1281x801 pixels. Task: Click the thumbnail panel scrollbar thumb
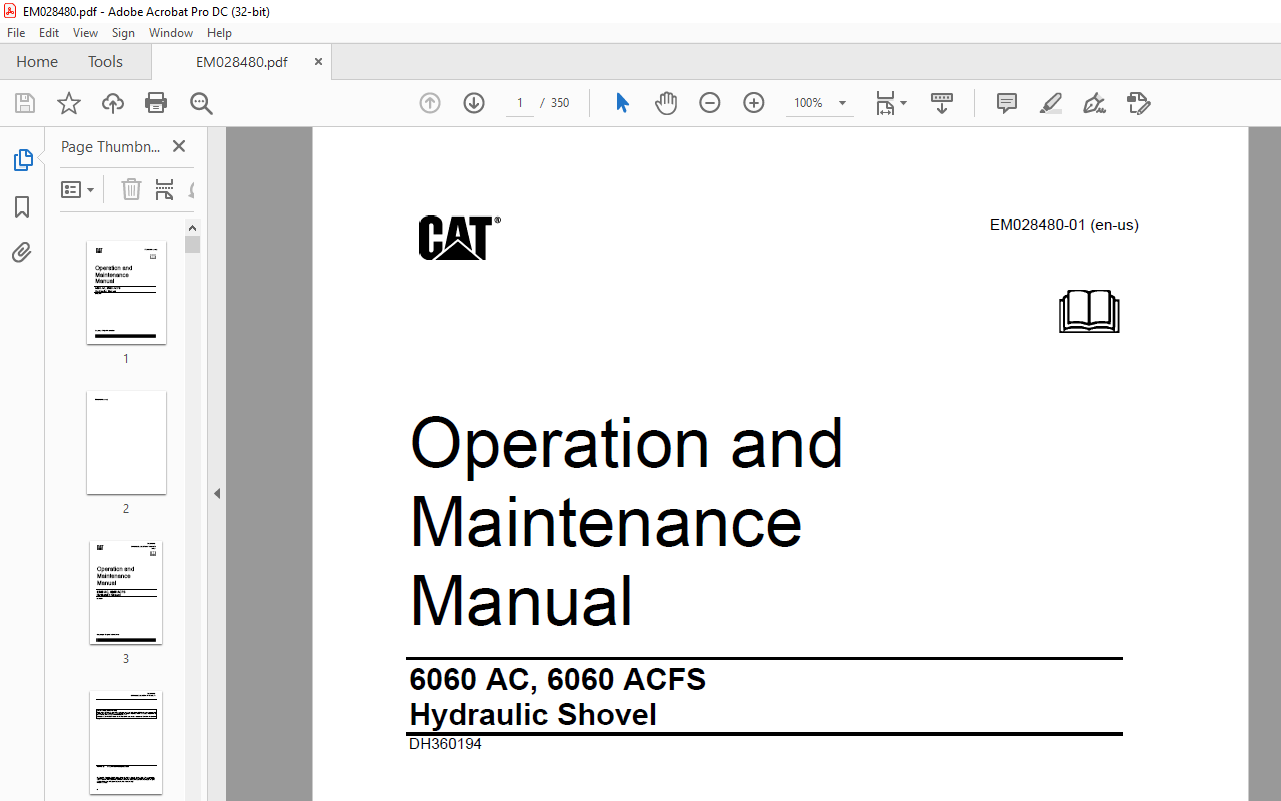193,244
